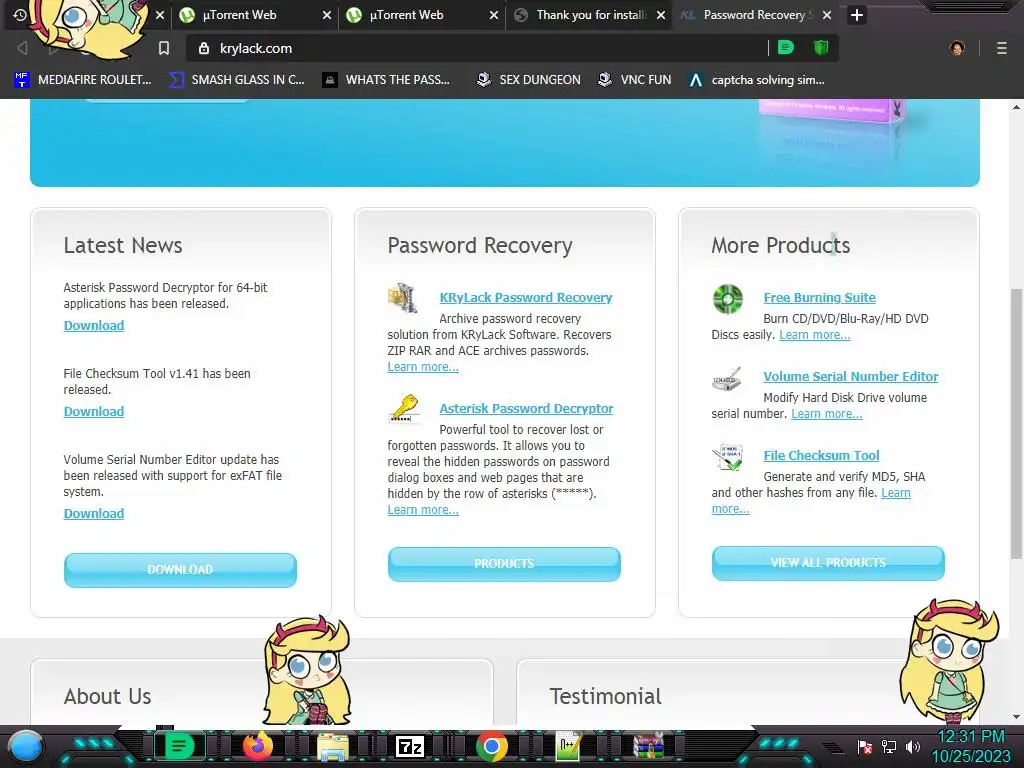
Task: Open a new tab with the plus button
Action: (857, 15)
